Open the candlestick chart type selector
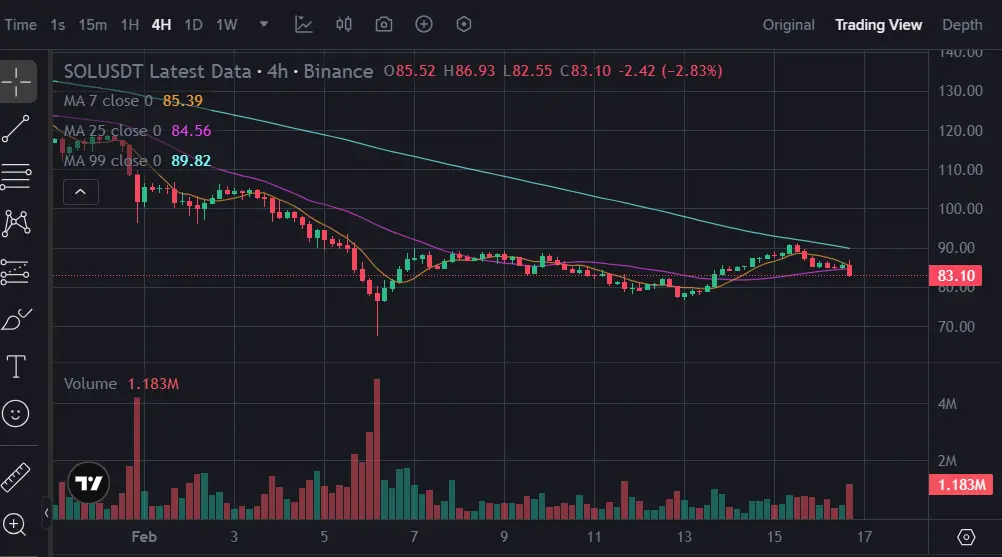This screenshot has height=557, width=1002. pyautogui.click(x=344, y=24)
